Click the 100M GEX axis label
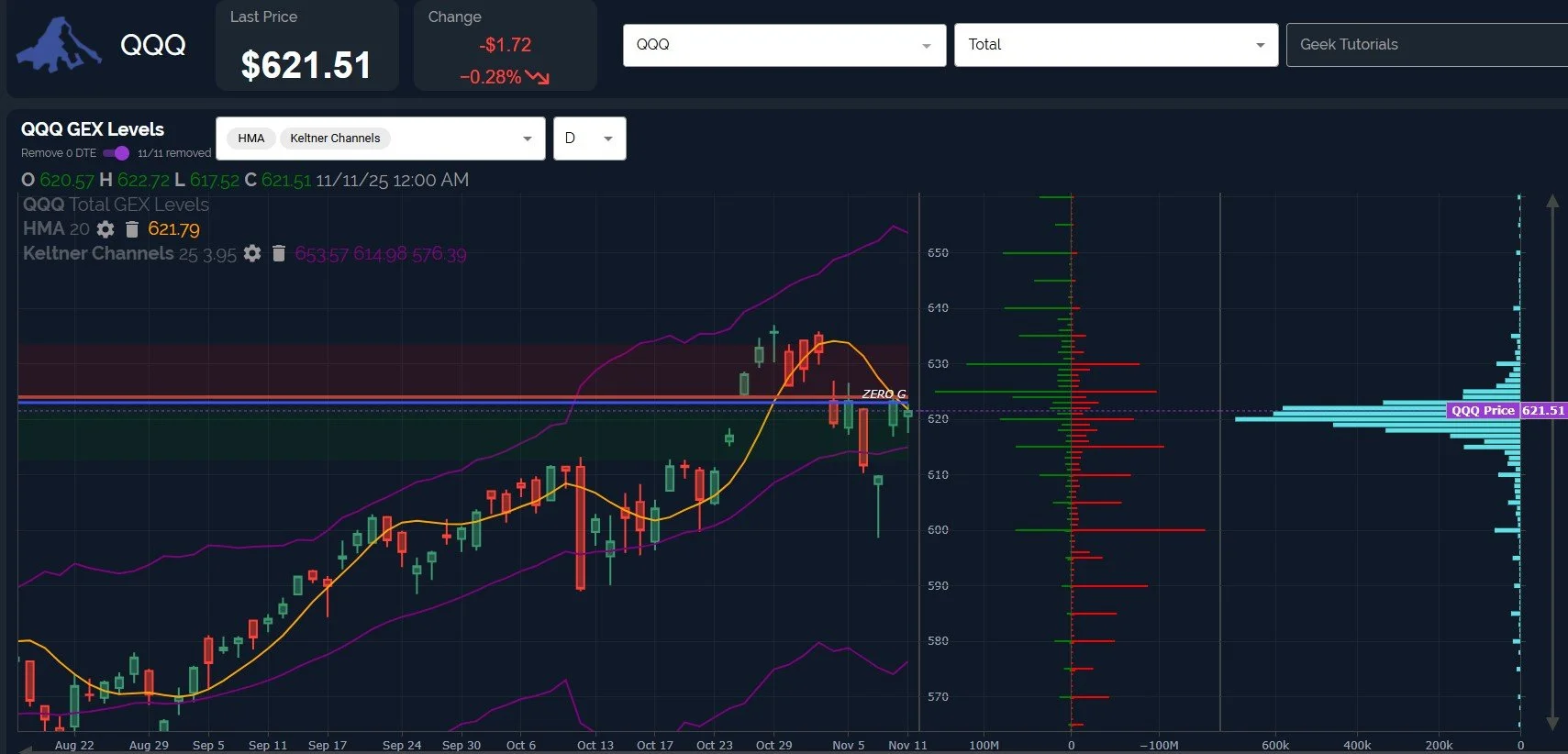The width and height of the screenshot is (1568, 754). (x=984, y=745)
